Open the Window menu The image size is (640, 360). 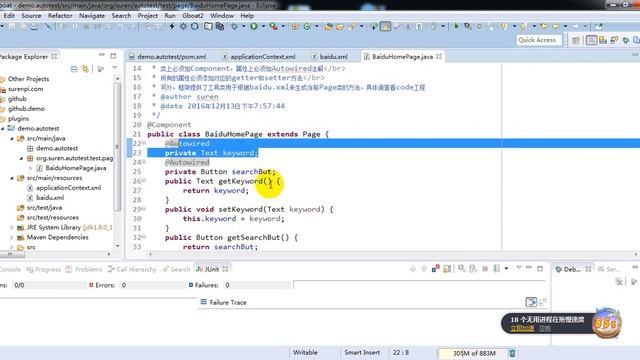pos(222,16)
